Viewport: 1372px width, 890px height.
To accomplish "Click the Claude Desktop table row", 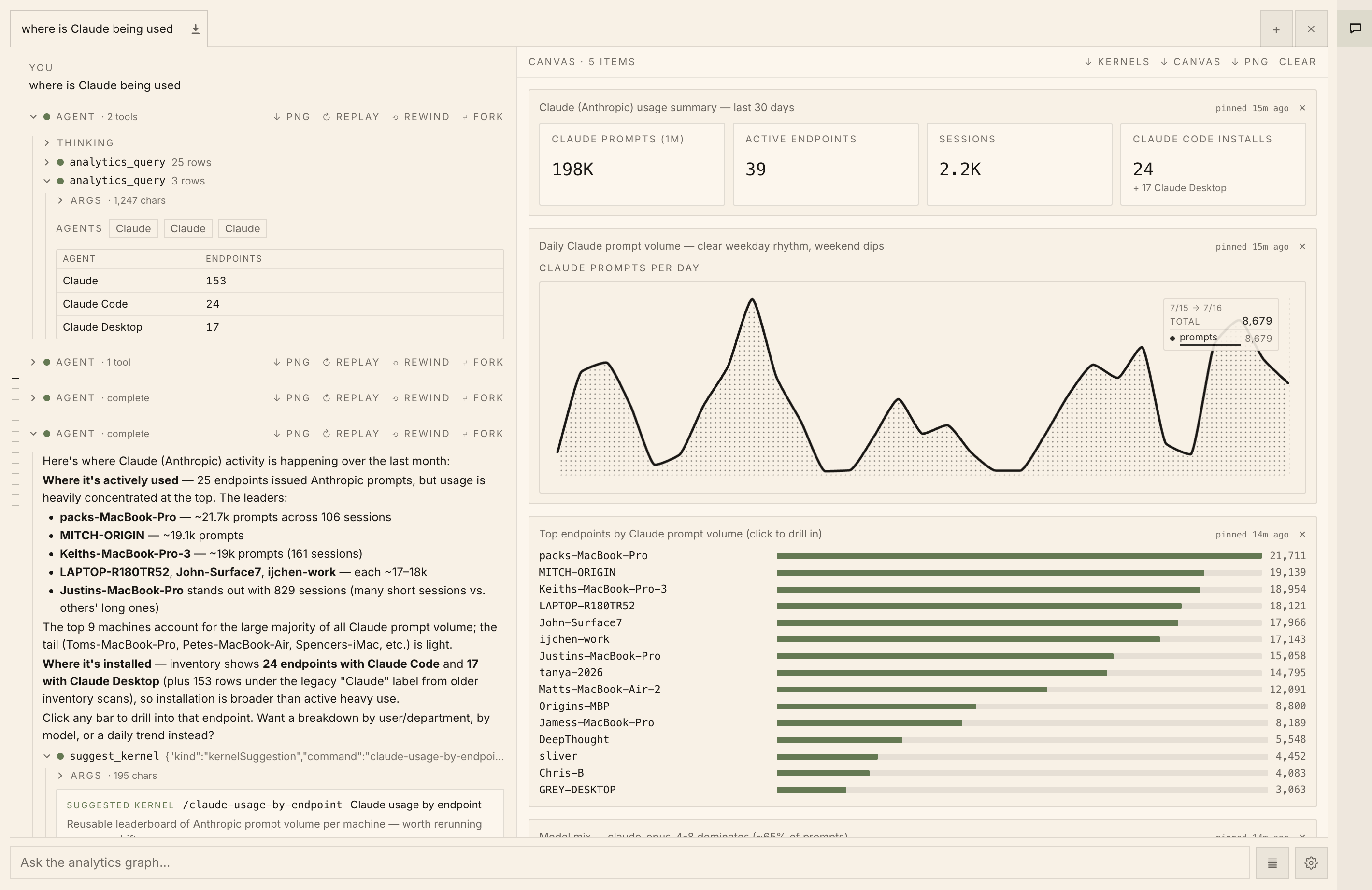I will pos(280,327).
